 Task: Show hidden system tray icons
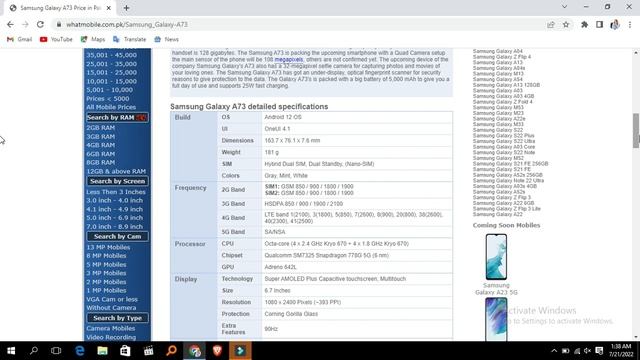554,351
